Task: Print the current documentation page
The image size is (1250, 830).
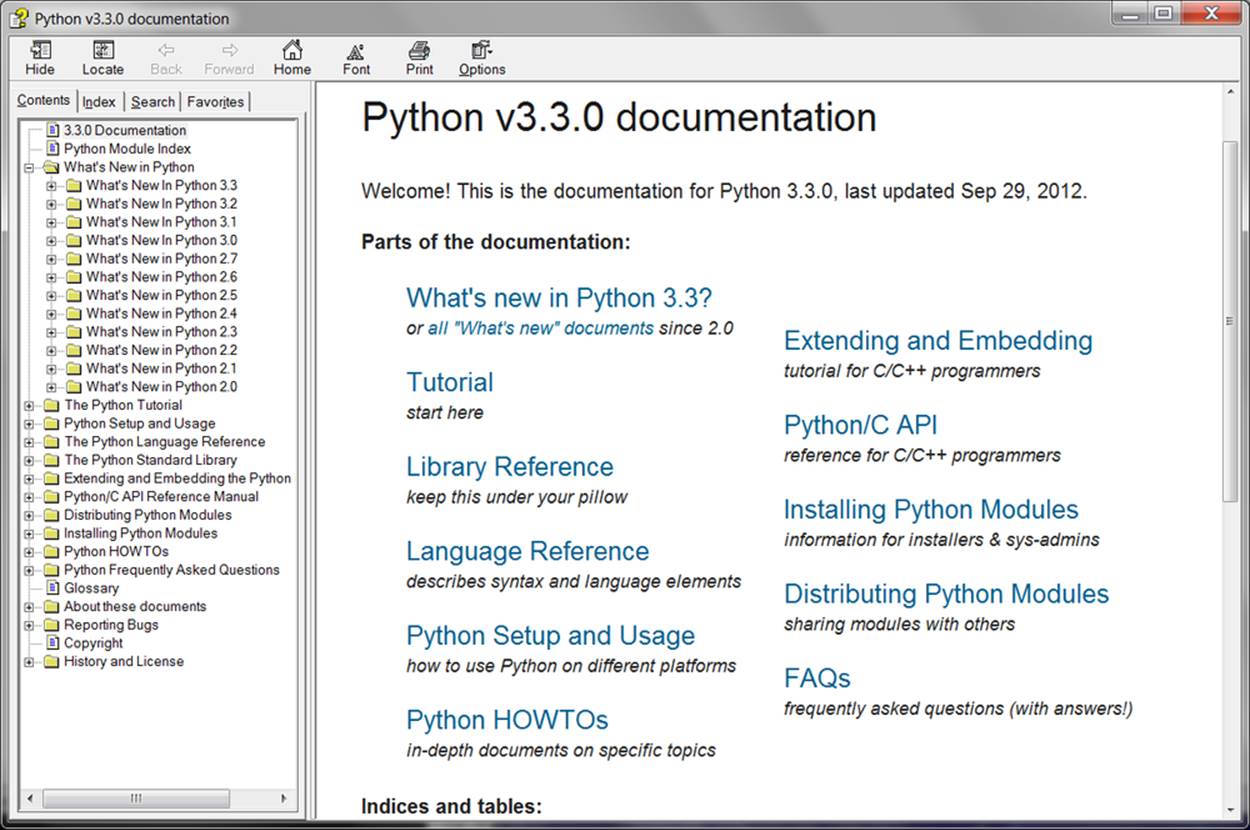Action: point(419,58)
